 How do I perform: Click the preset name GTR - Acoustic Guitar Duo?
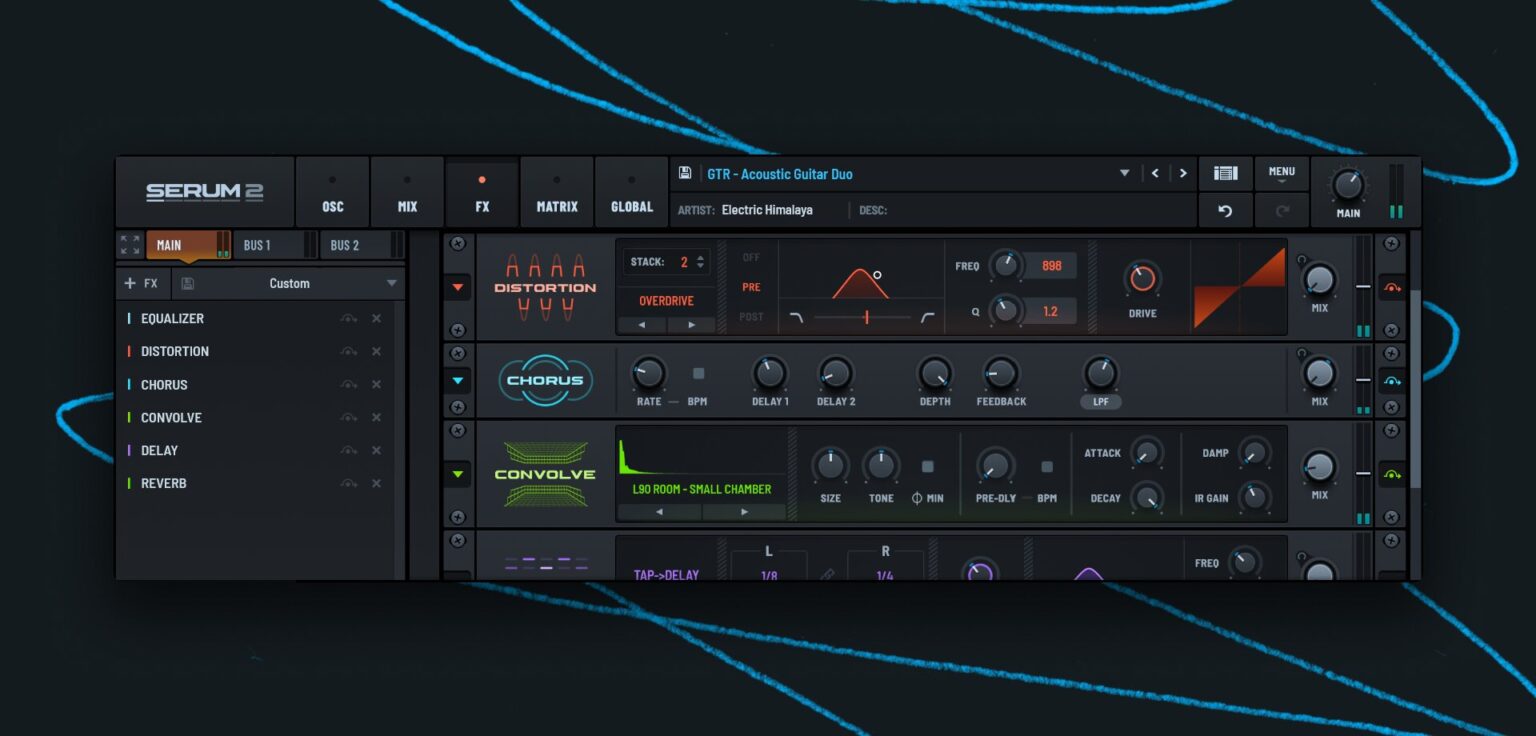(x=780, y=173)
